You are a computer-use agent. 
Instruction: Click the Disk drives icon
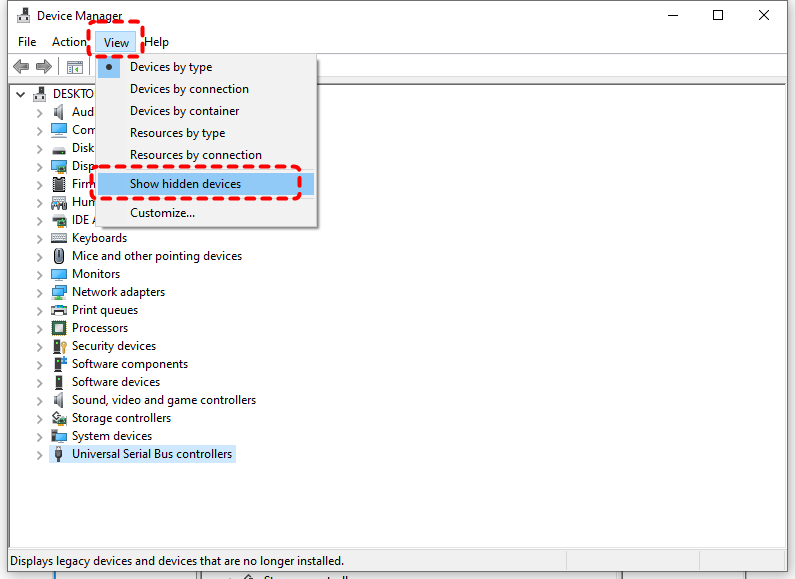pyautogui.click(x=59, y=150)
